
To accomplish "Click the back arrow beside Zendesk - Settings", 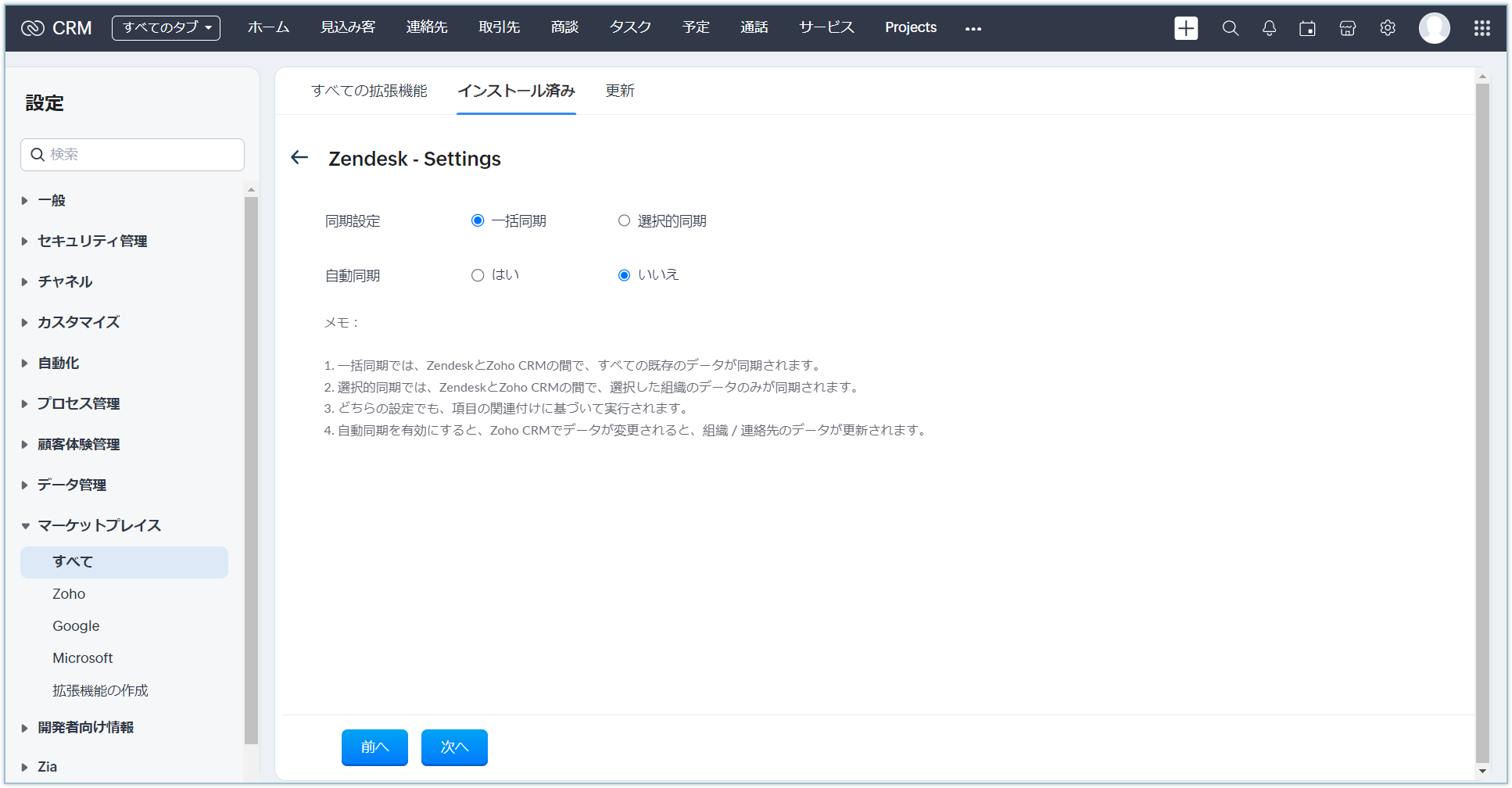I will coord(299,158).
